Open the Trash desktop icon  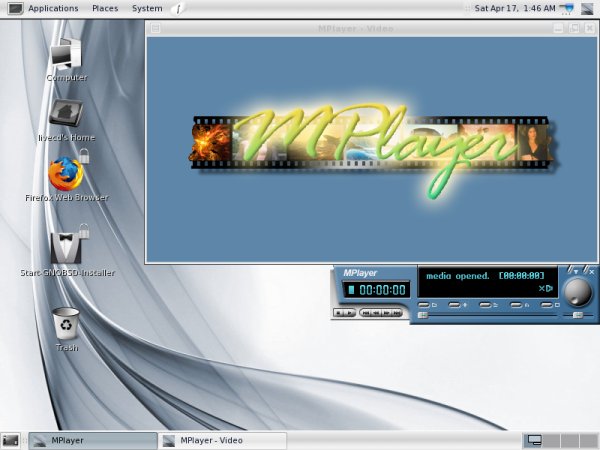(67, 329)
